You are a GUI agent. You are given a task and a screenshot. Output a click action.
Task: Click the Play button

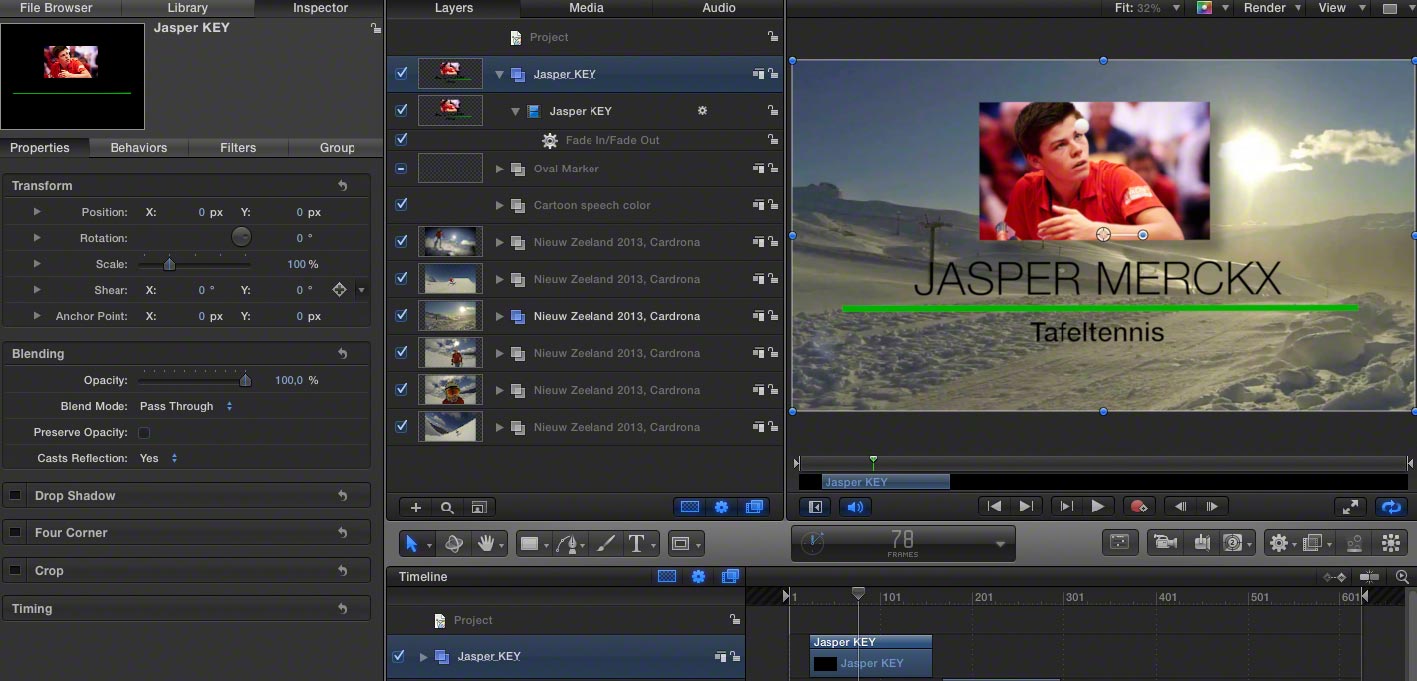1098,507
